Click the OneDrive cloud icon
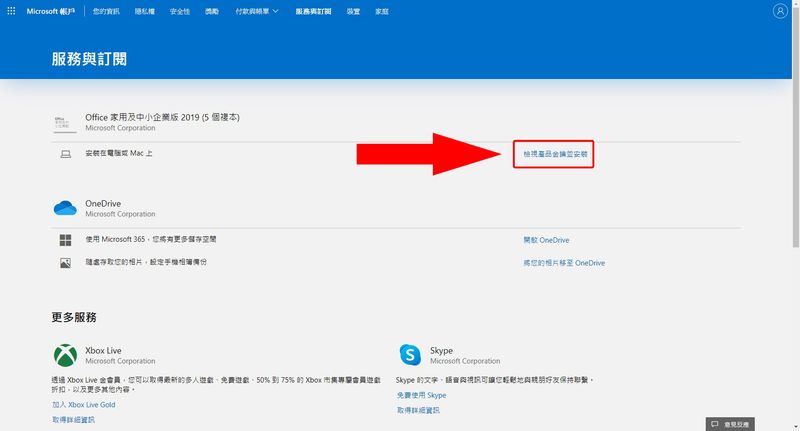800x431 pixels. [65, 208]
